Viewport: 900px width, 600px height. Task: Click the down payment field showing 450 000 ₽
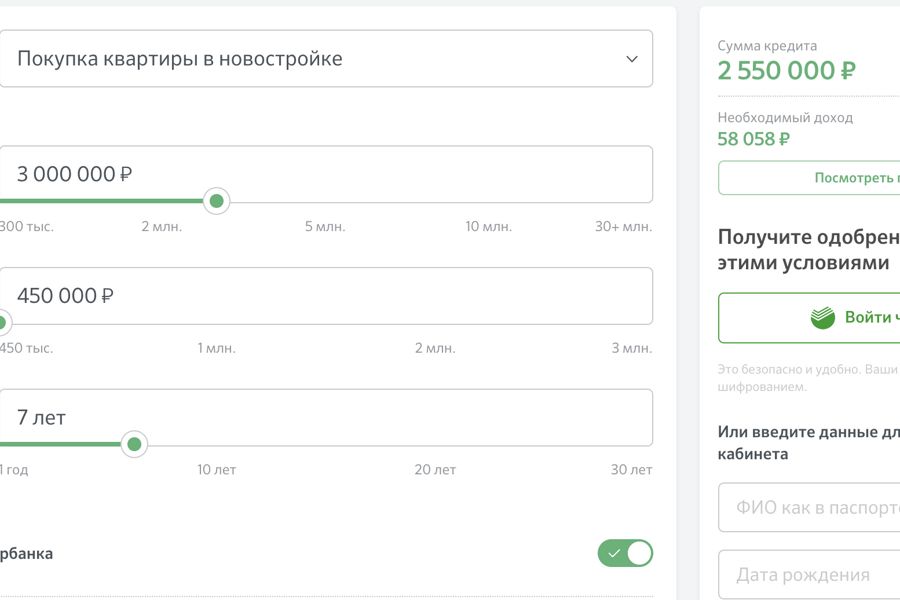click(x=325, y=296)
